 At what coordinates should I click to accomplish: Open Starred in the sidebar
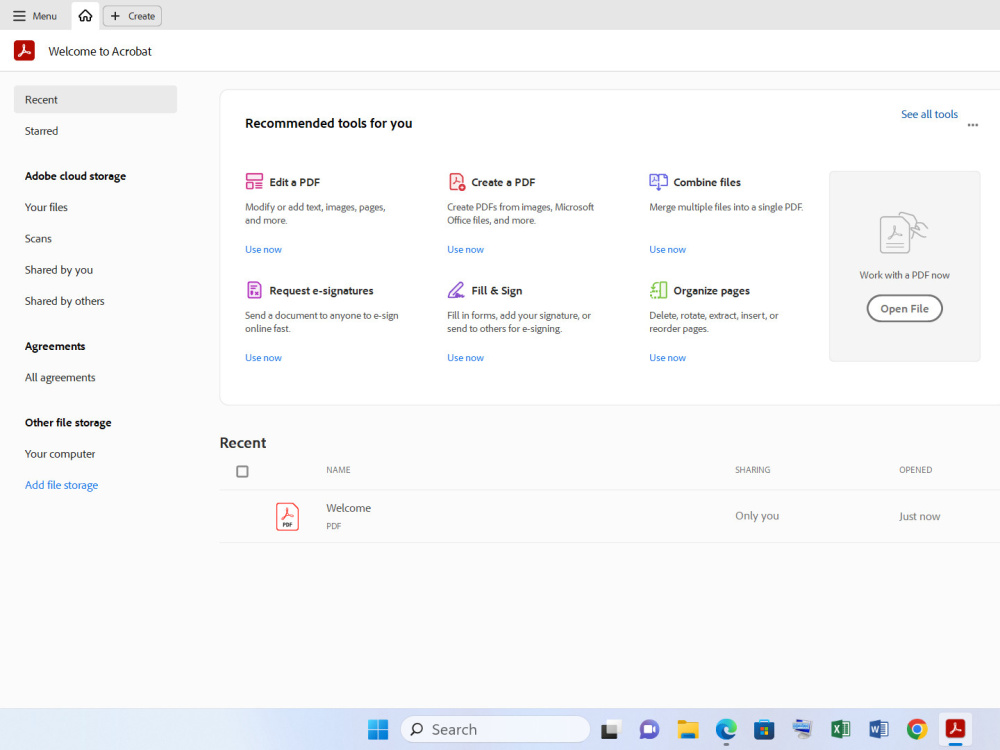41,131
